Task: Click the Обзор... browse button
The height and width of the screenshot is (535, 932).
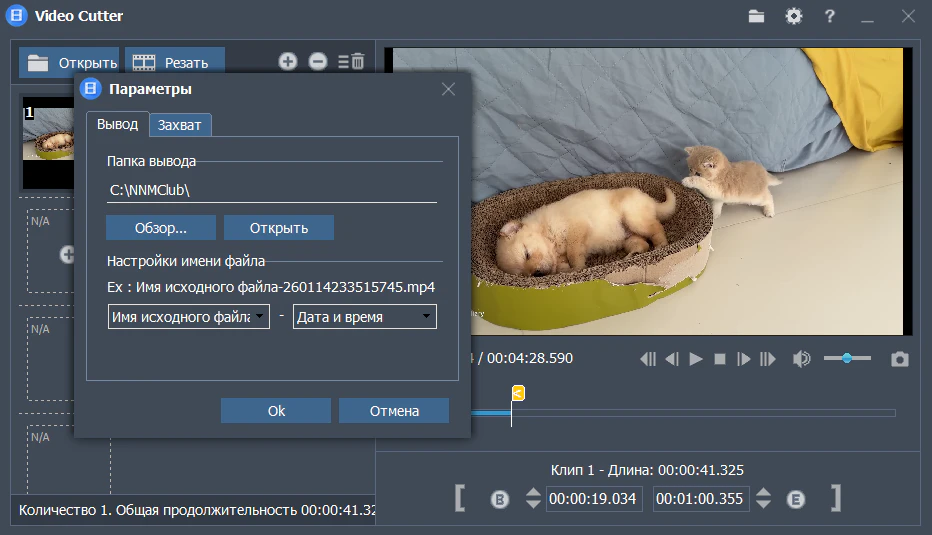Action: point(161,228)
